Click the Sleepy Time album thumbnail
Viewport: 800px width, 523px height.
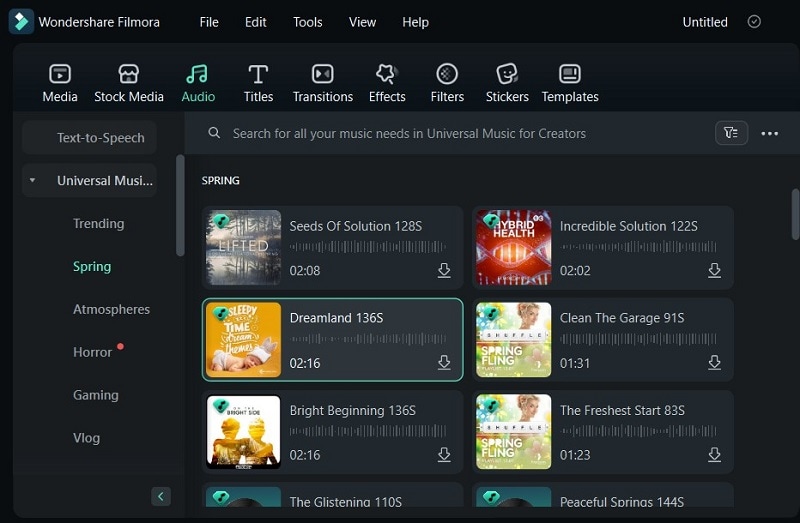coord(243,340)
